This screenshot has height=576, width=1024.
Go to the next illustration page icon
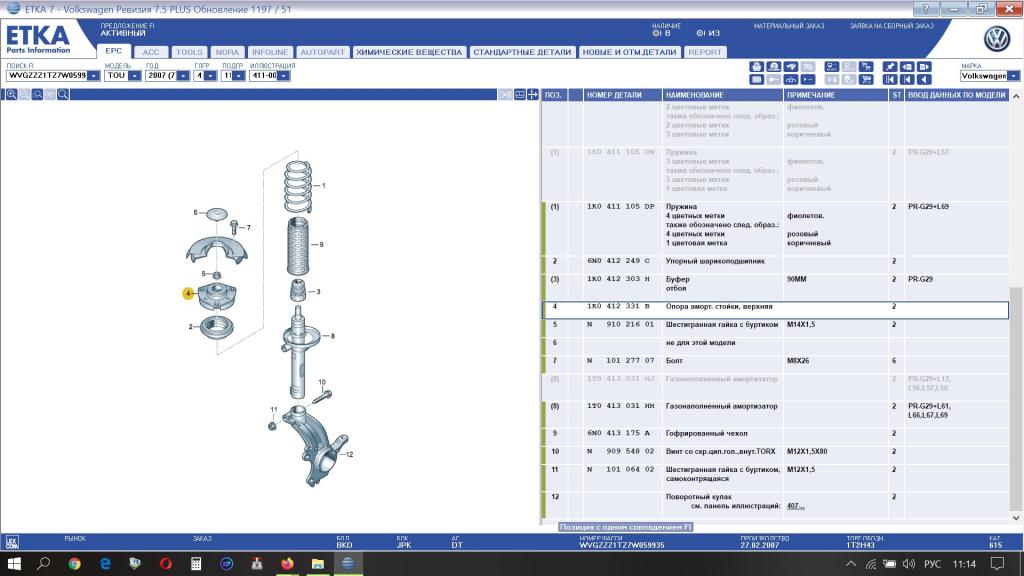point(924,67)
